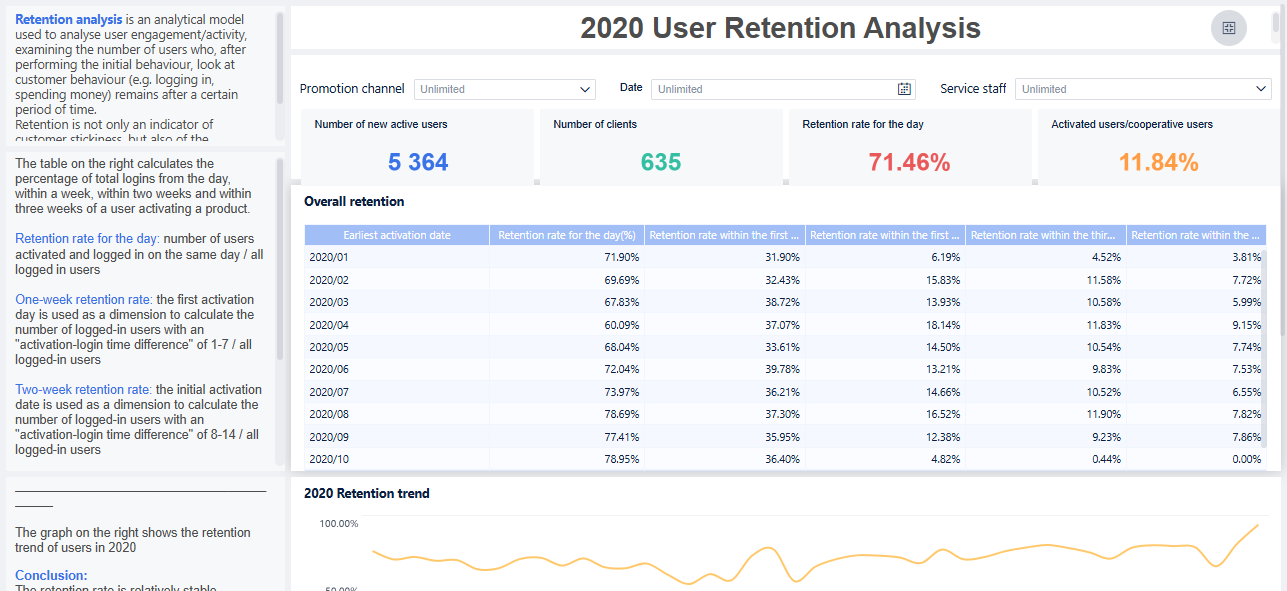Click the exit fullscreen icon at top right
Screen dimensions: 1287x591
[x=1228, y=28]
